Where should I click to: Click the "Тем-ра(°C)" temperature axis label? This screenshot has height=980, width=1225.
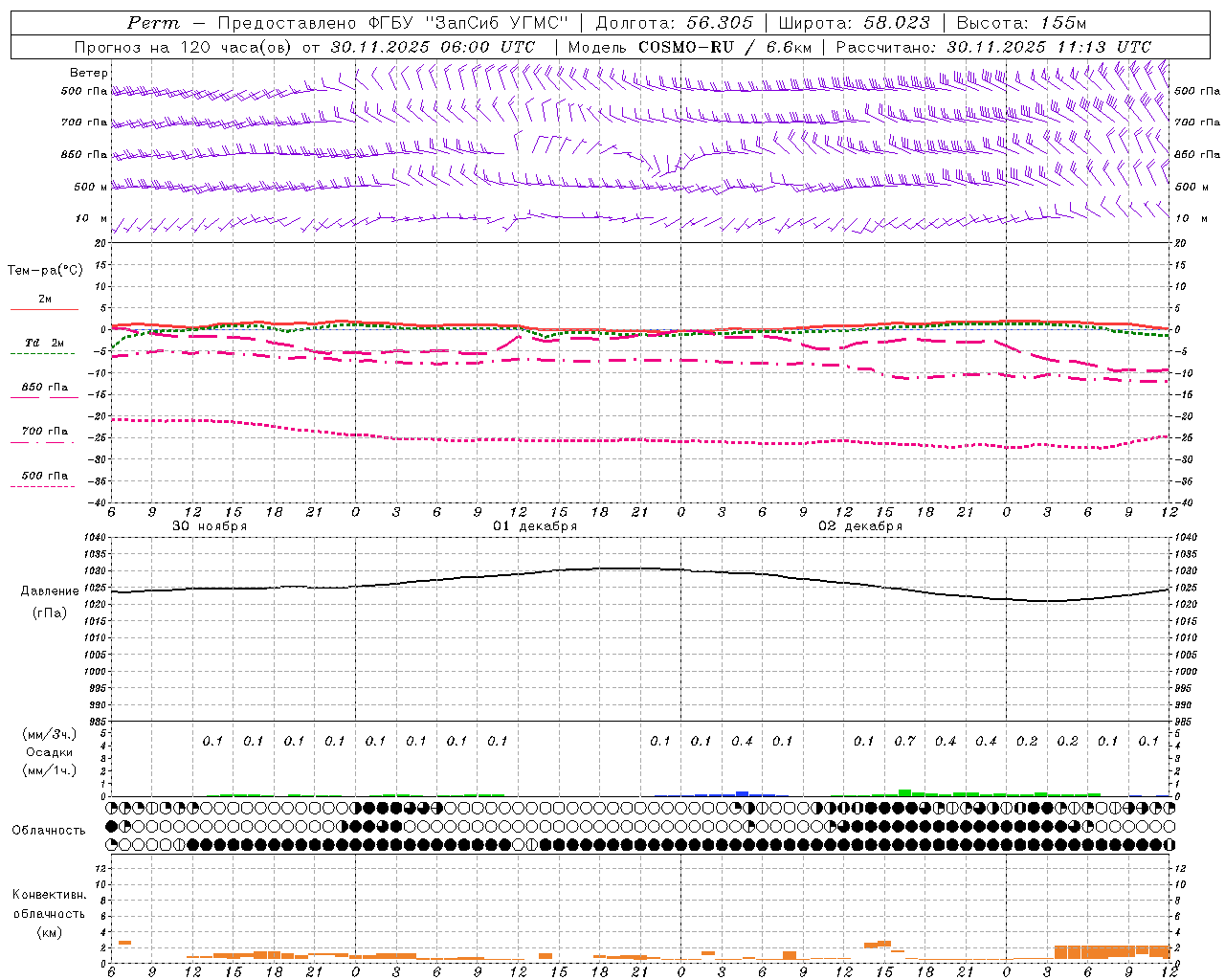(x=45, y=271)
